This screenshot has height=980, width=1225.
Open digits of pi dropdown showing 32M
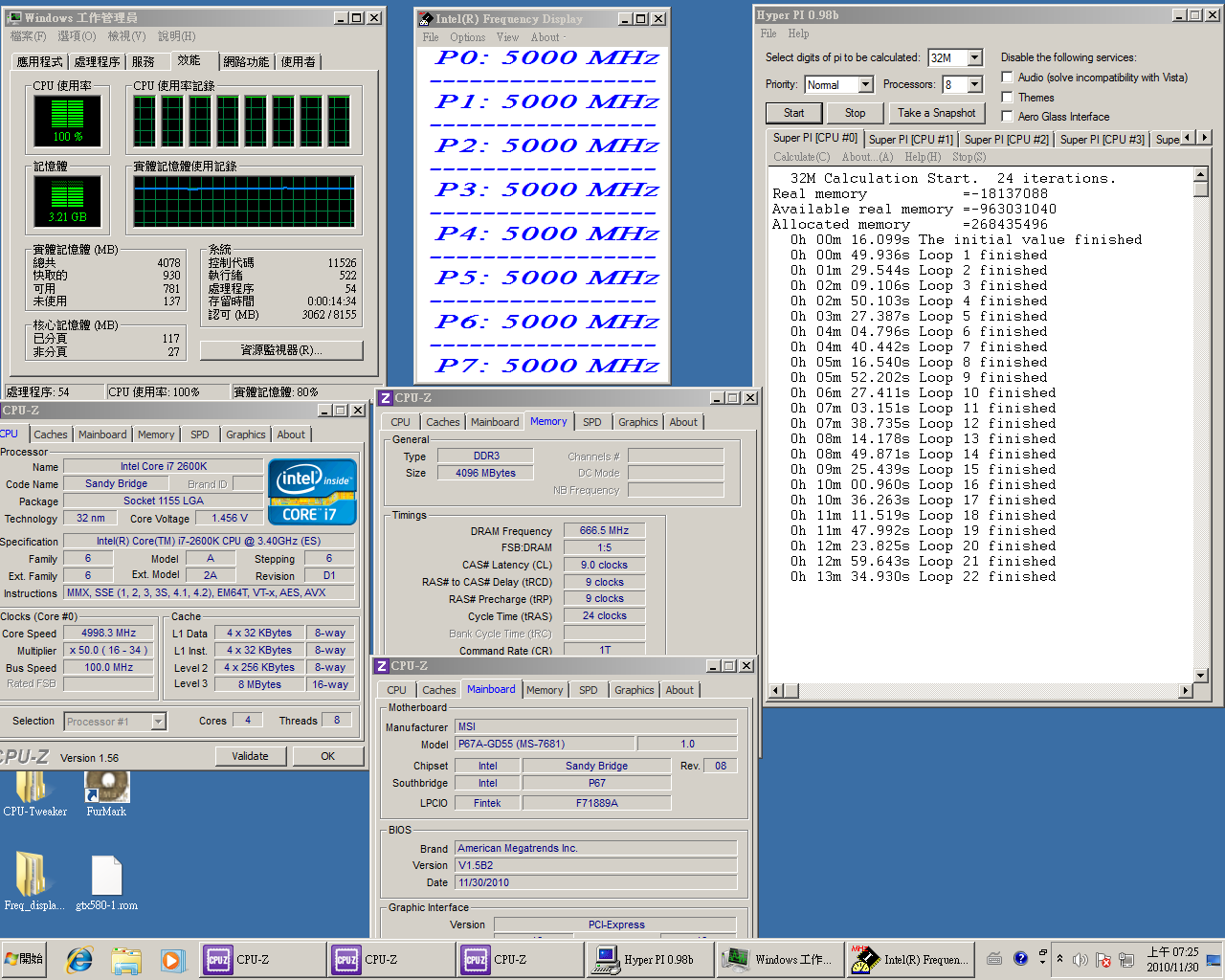[974, 57]
